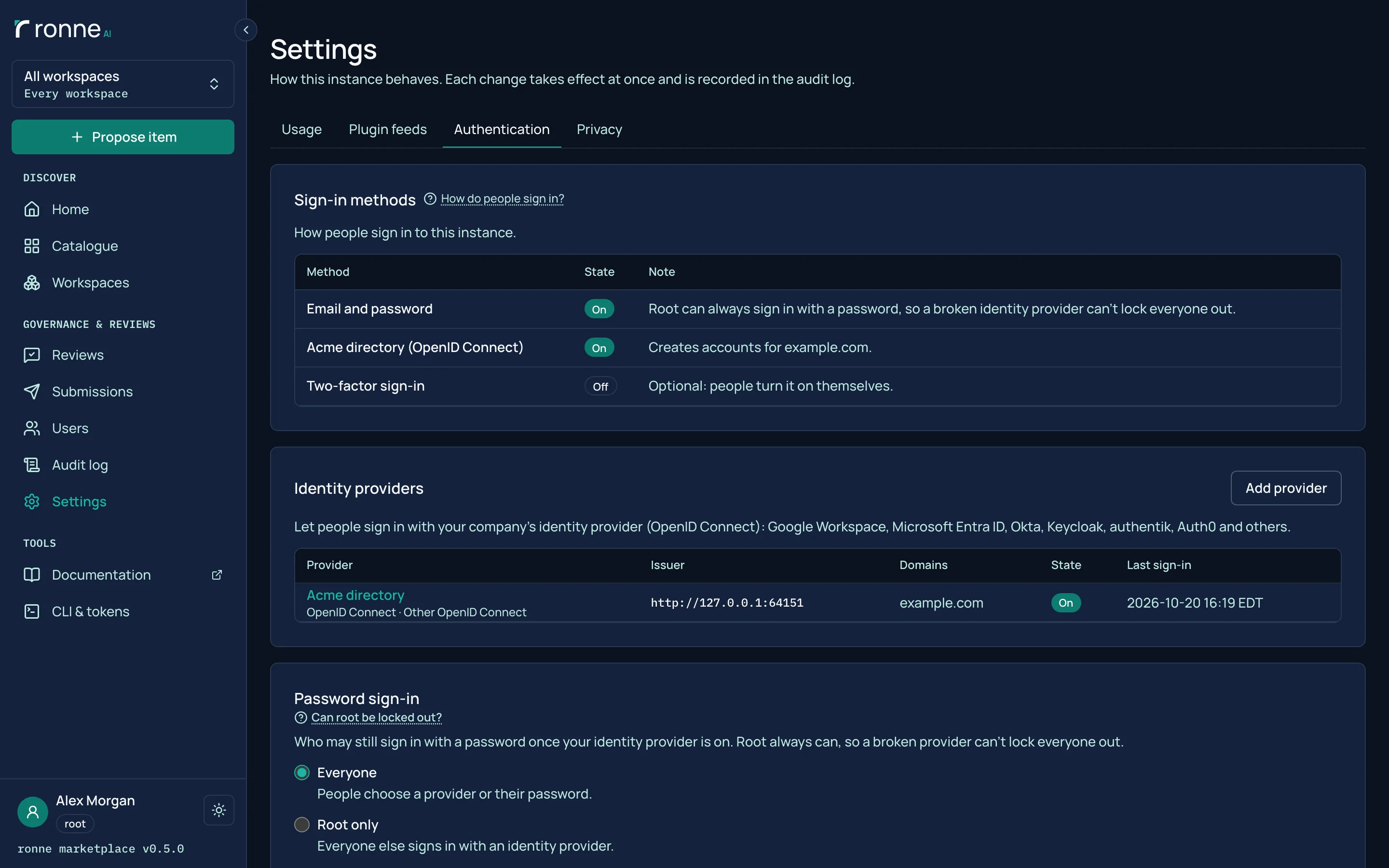Click the last sign-in 2026-10-20 16:19 EDT
The width and height of the screenshot is (1389, 868).
(x=1195, y=603)
